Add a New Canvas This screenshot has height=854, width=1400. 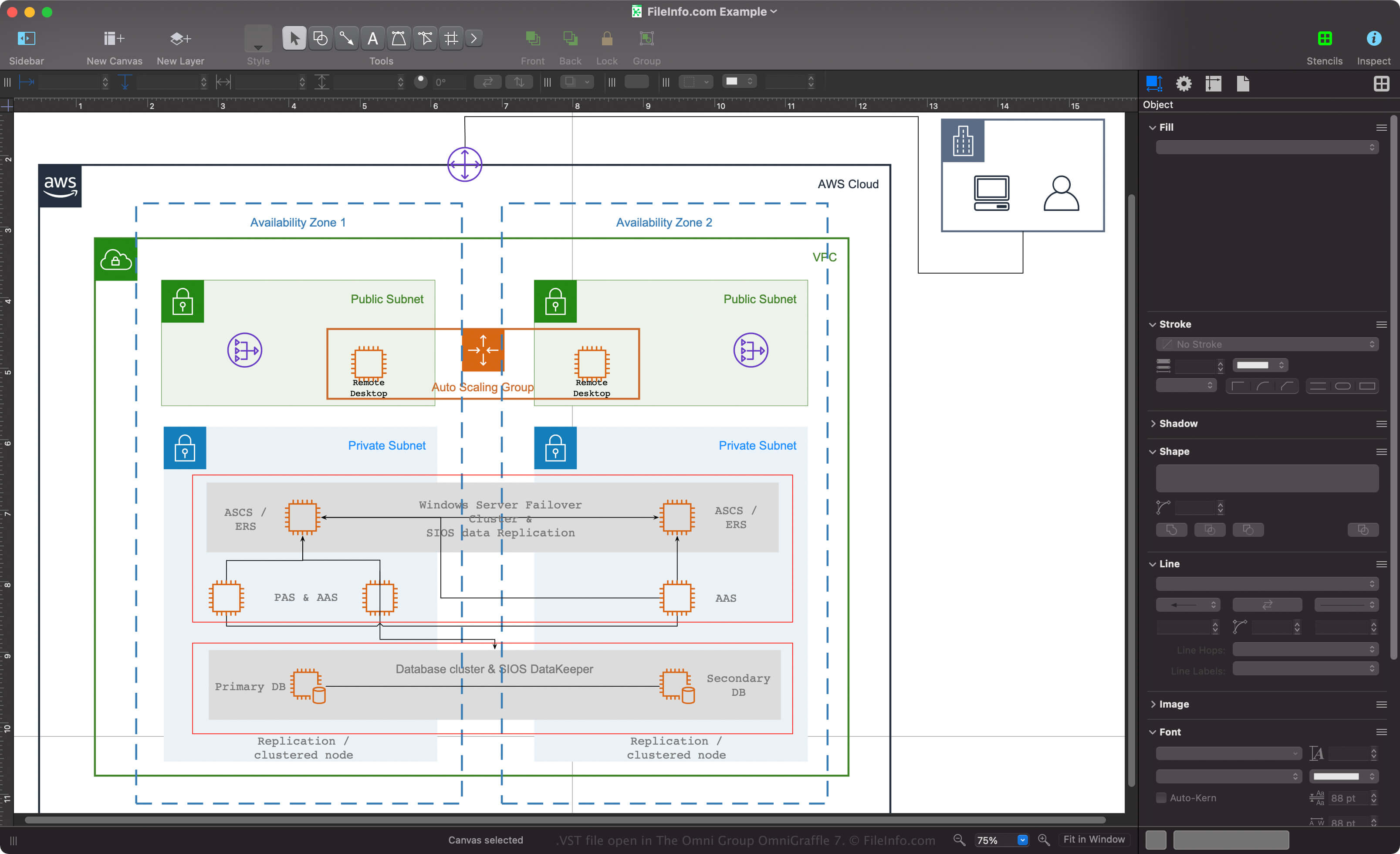[x=114, y=39]
